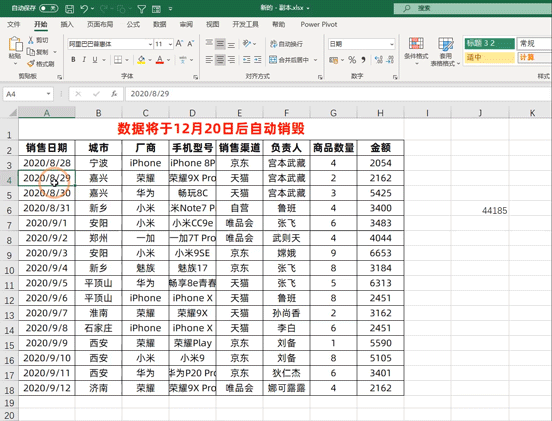Apply the 计算 cell style
552x421 pixels.
click(x=534, y=57)
